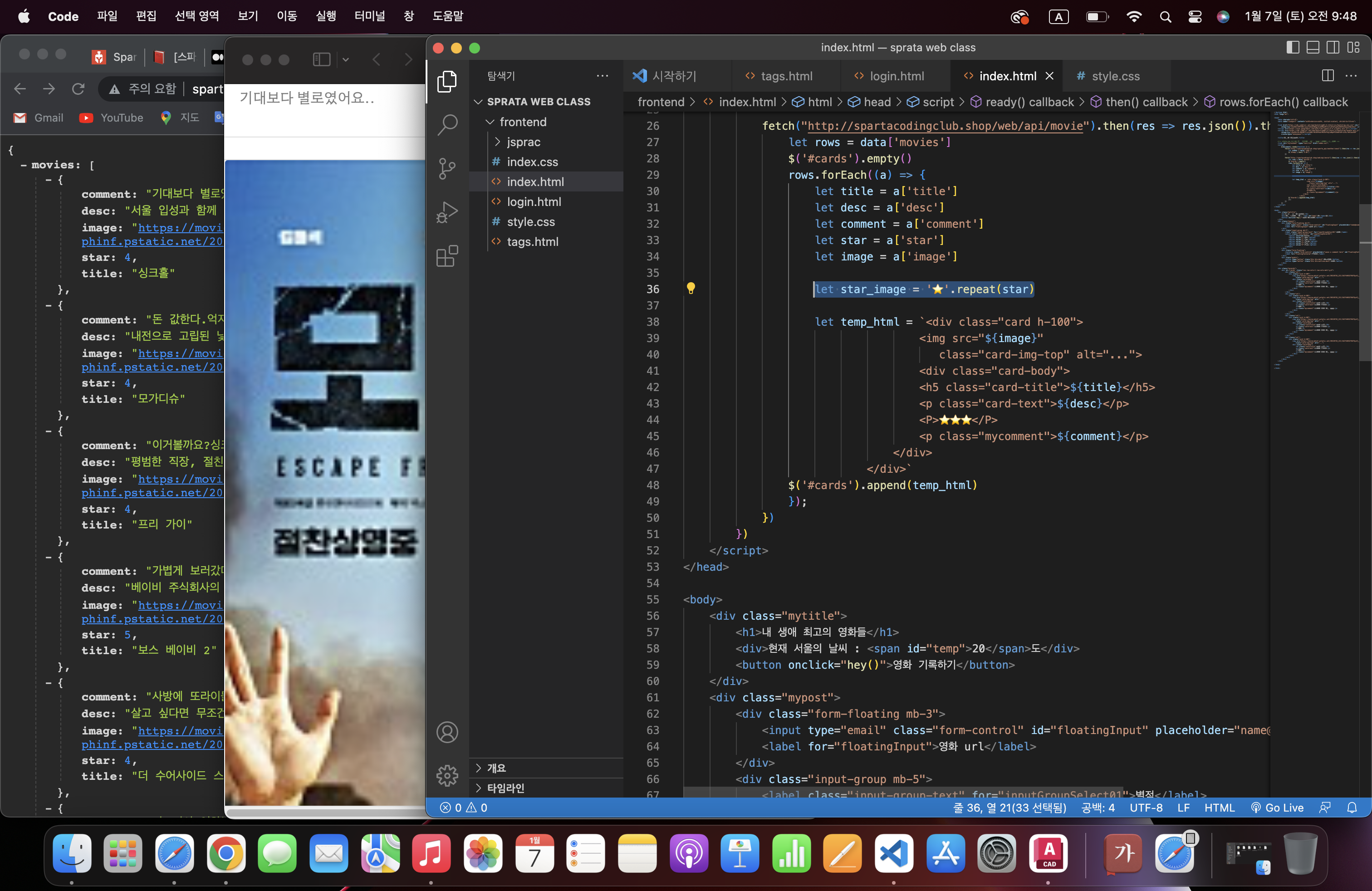
Task: Click the lightbulb code action on line 36
Action: point(691,288)
